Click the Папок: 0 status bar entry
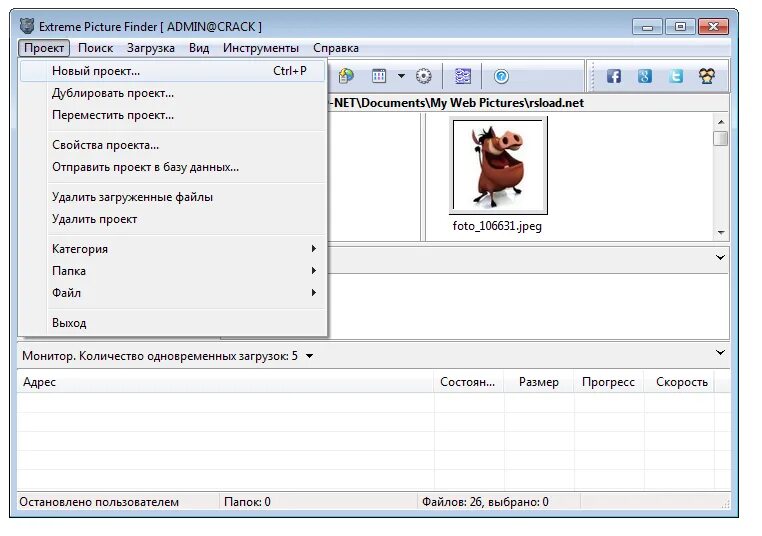This screenshot has height=536, width=762. (247, 502)
